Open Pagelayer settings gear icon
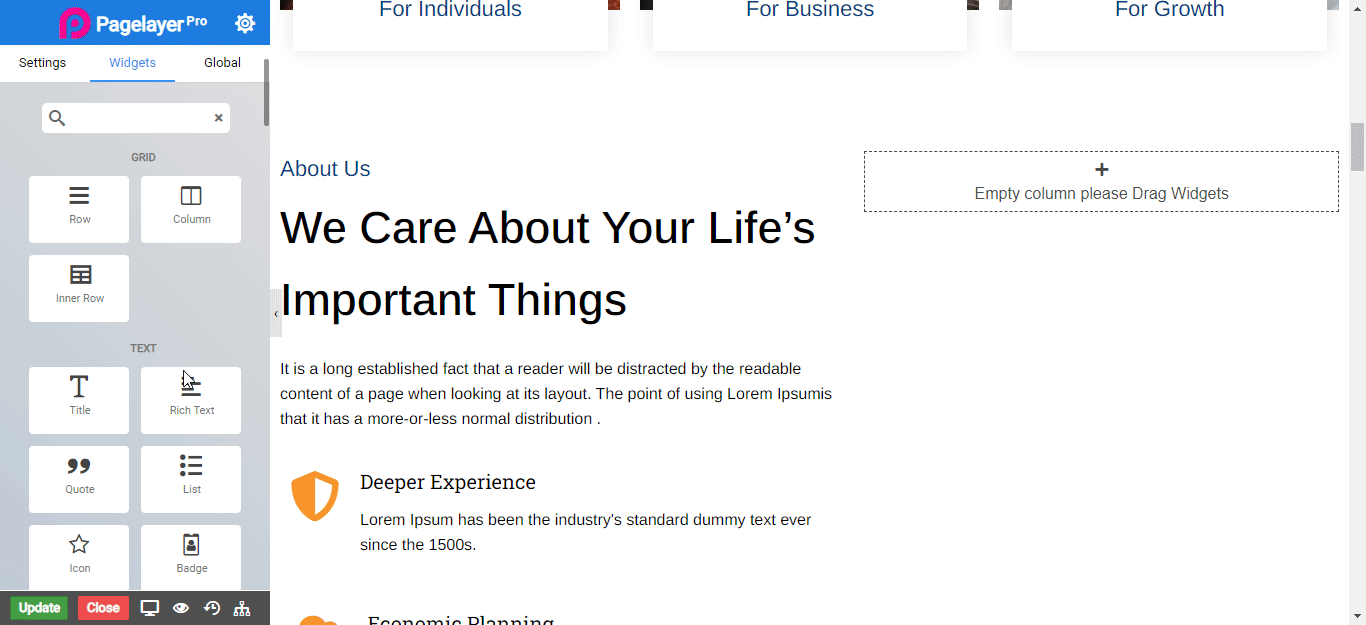This screenshot has width=1366, height=625. click(245, 23)
